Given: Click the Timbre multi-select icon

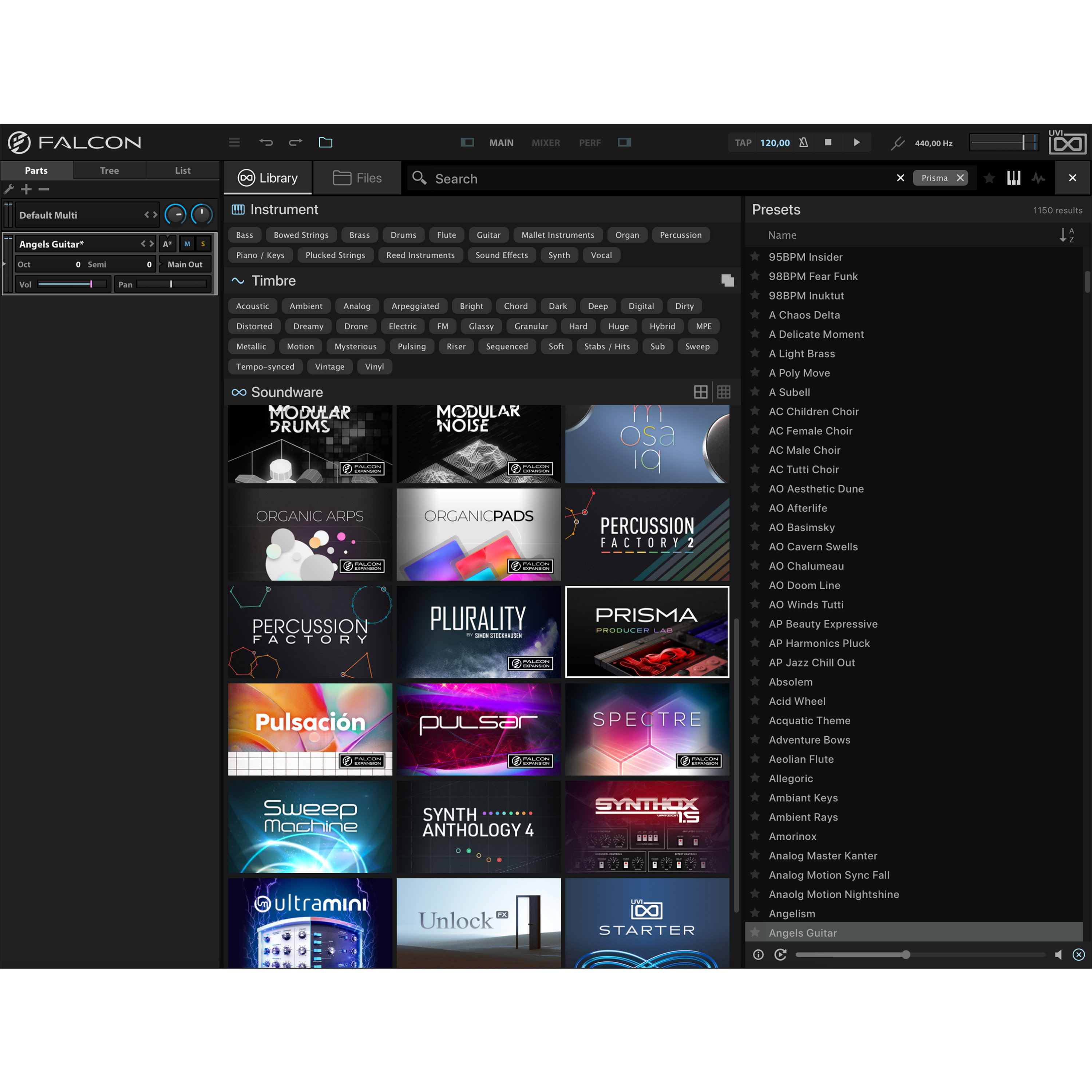Looking at the screenshot, I should point(727,280).
